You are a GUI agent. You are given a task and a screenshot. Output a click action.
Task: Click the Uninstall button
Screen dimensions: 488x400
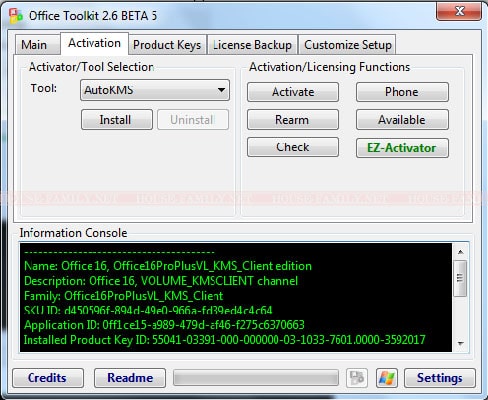[x=193, y=120]
